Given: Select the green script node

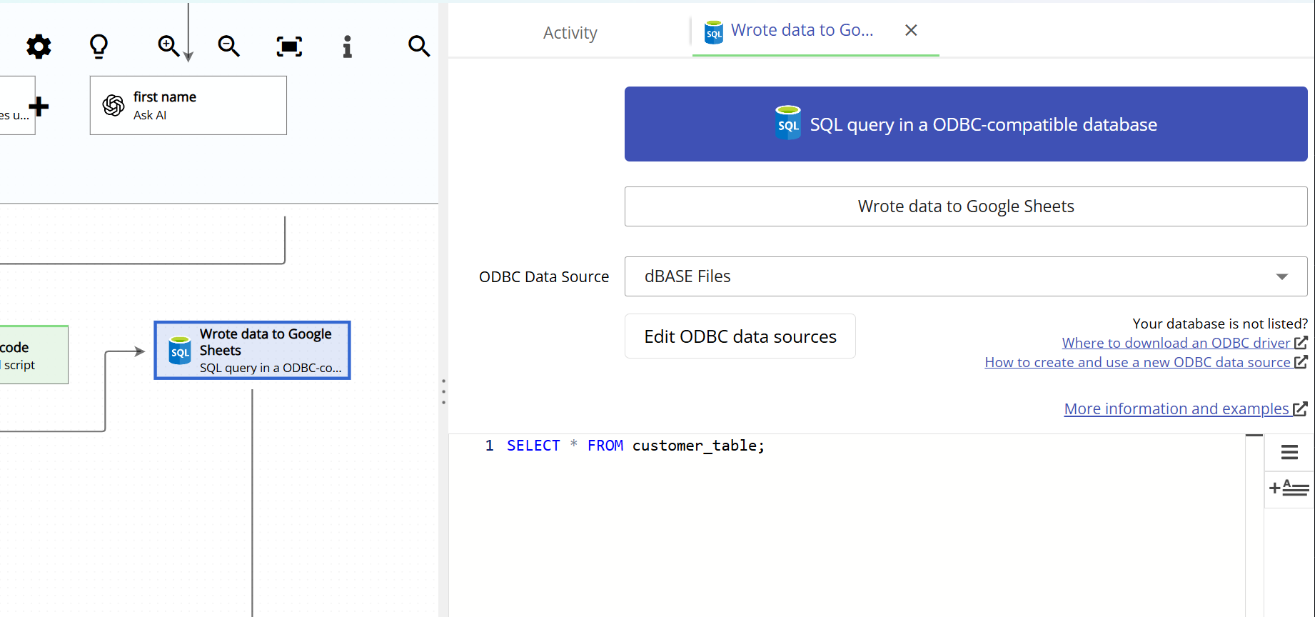Looking at the screenshot, I should 33,355.
